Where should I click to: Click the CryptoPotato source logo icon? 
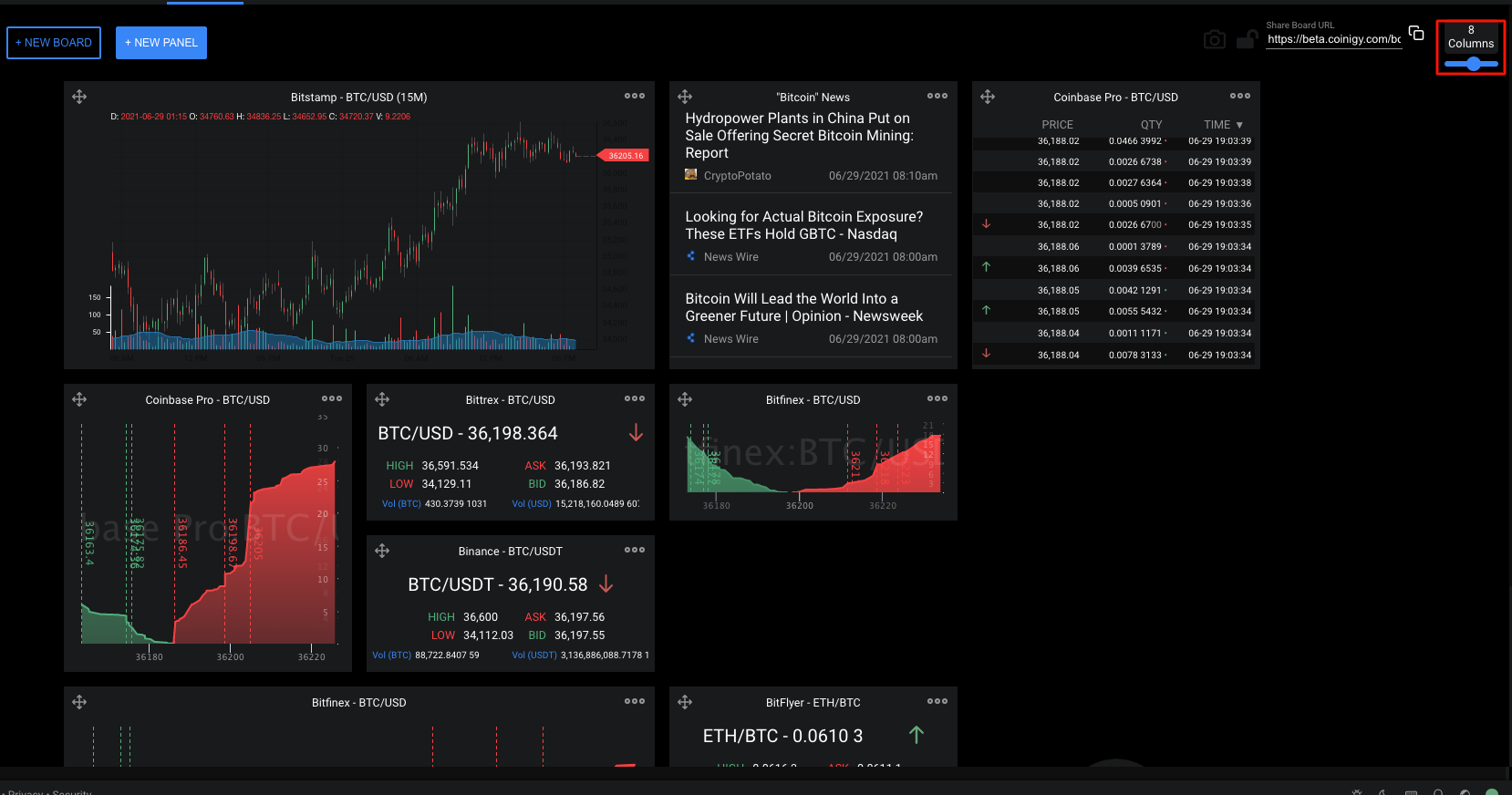(691, 175)
